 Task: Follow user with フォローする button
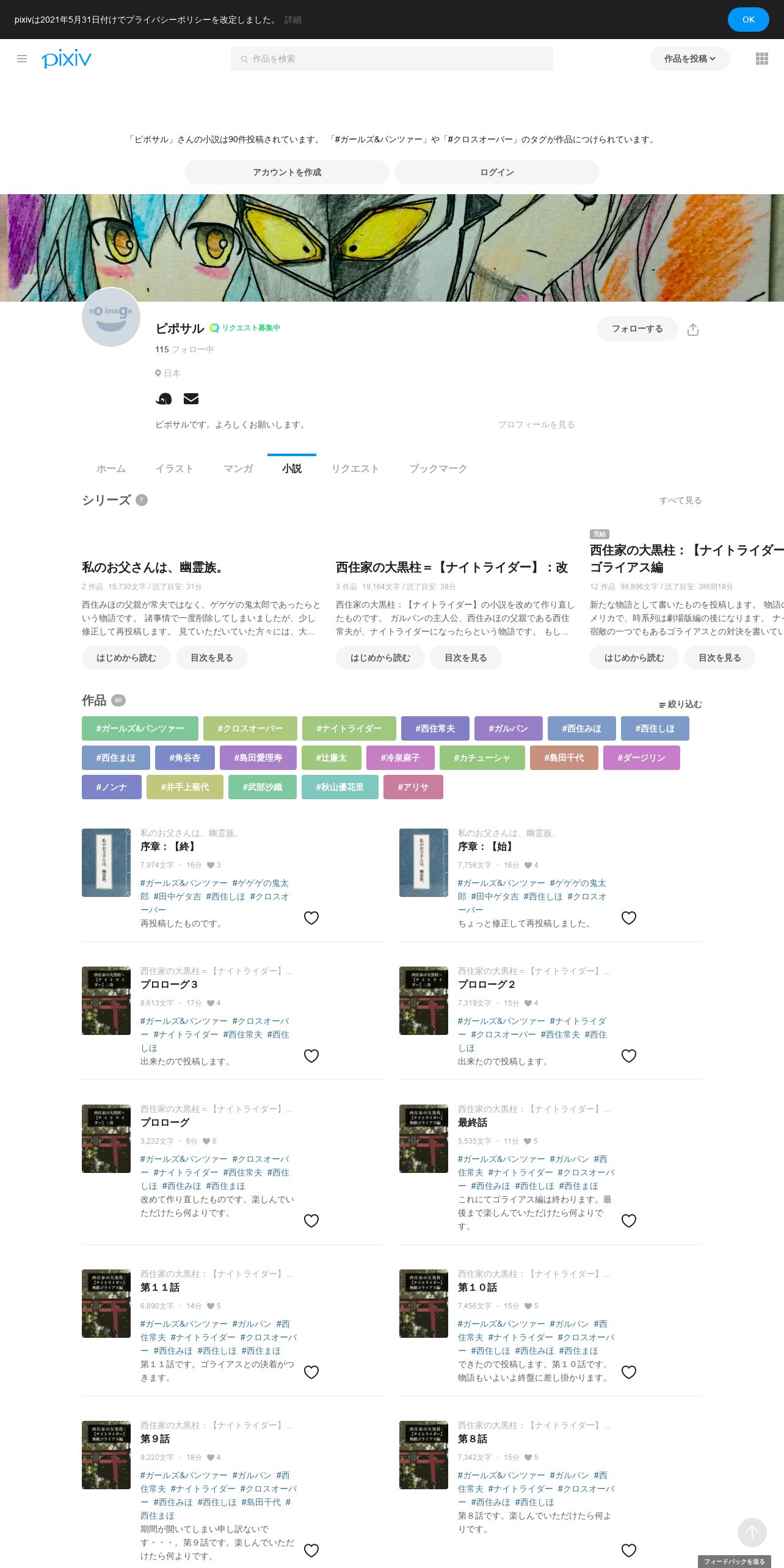[637, 328]
